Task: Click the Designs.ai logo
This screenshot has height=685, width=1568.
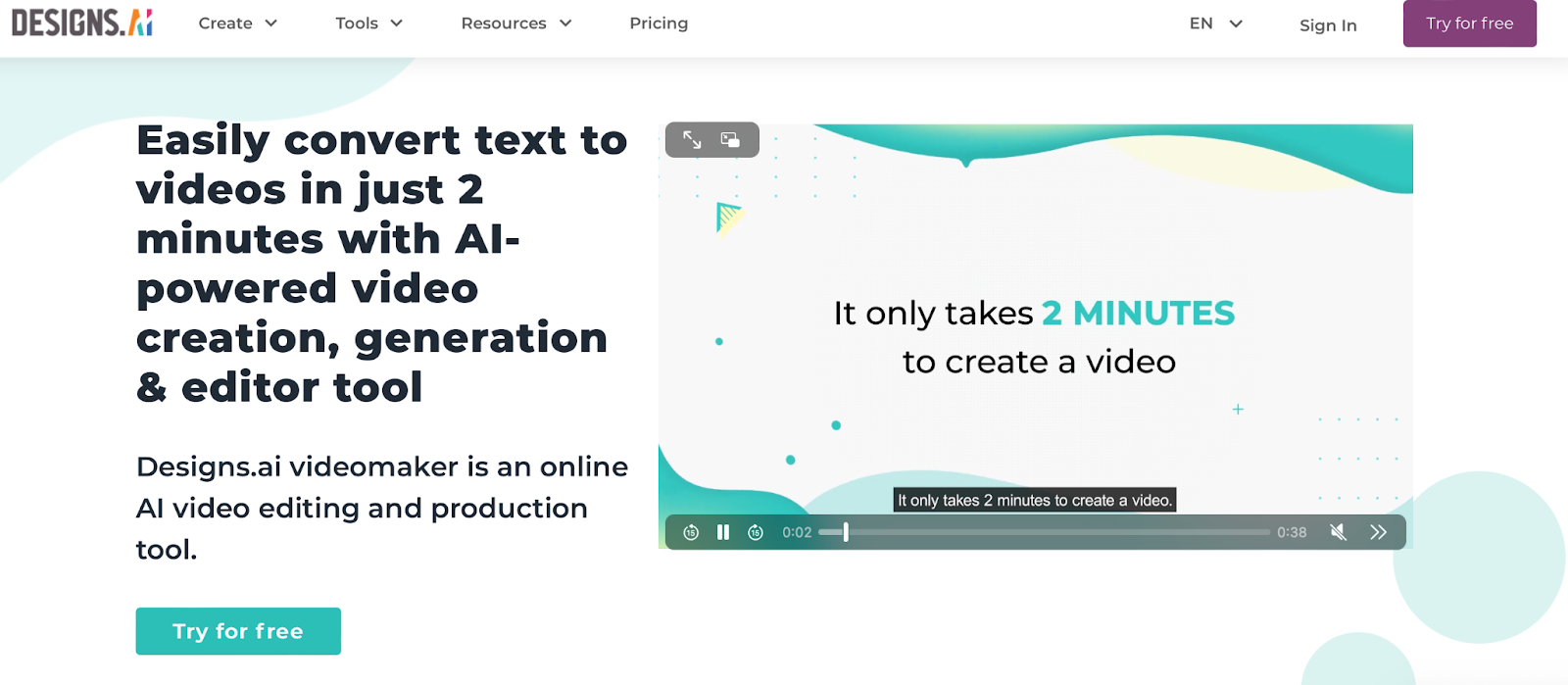Action: [82, 23]
